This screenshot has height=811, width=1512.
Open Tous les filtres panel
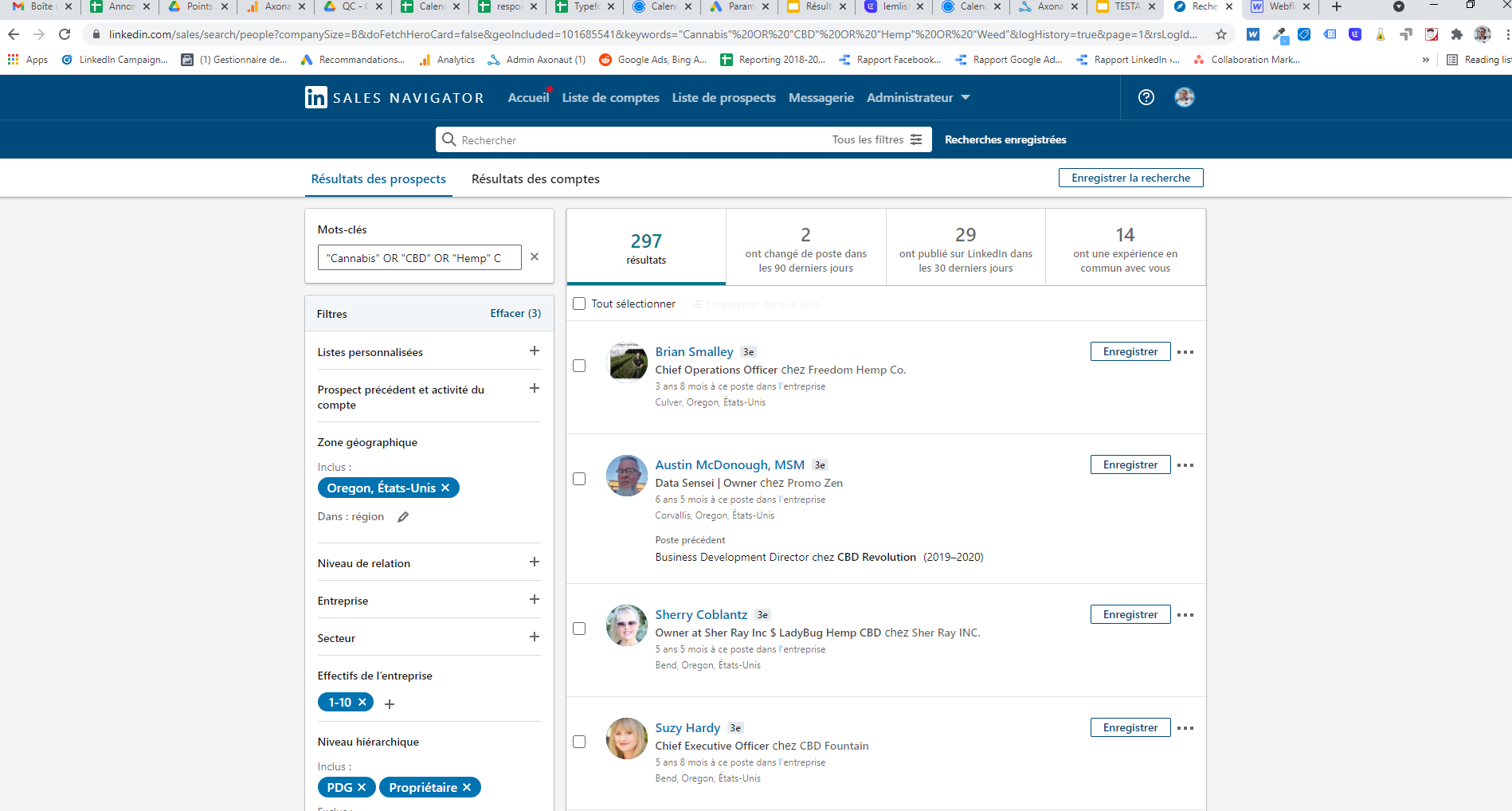tap(877, 139)
